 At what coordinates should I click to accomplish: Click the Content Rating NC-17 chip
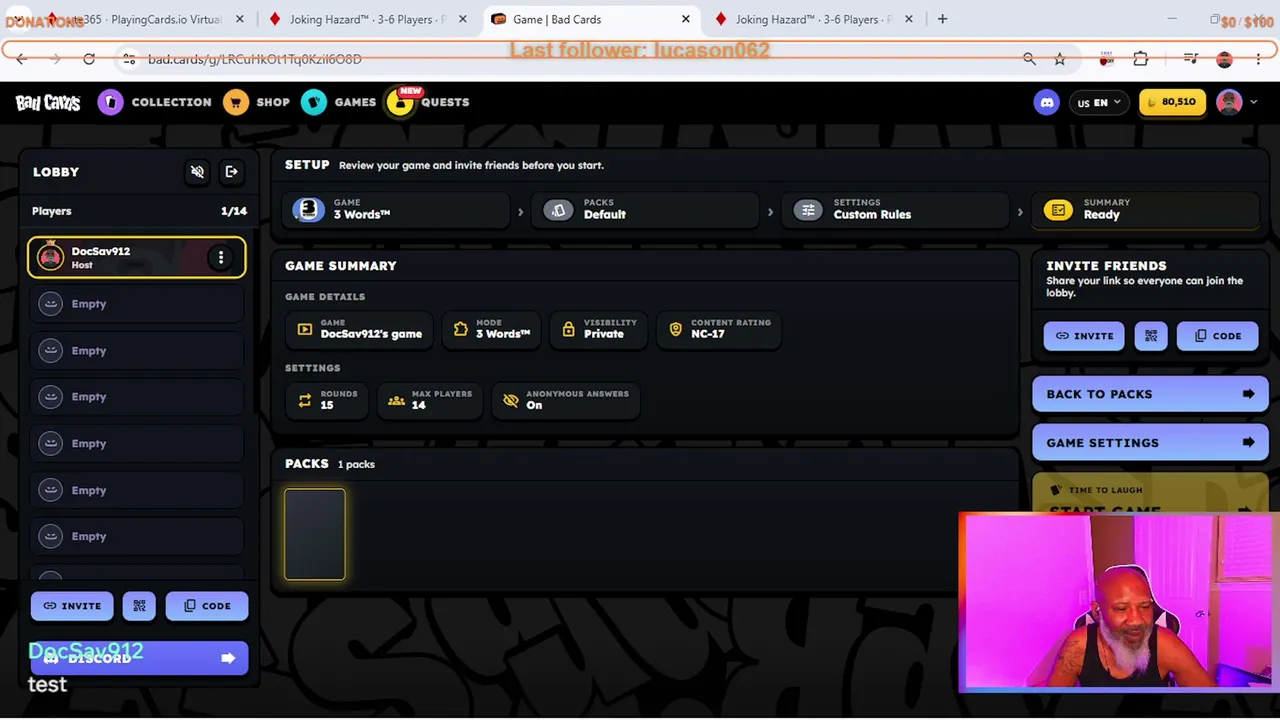click(719, 329)
